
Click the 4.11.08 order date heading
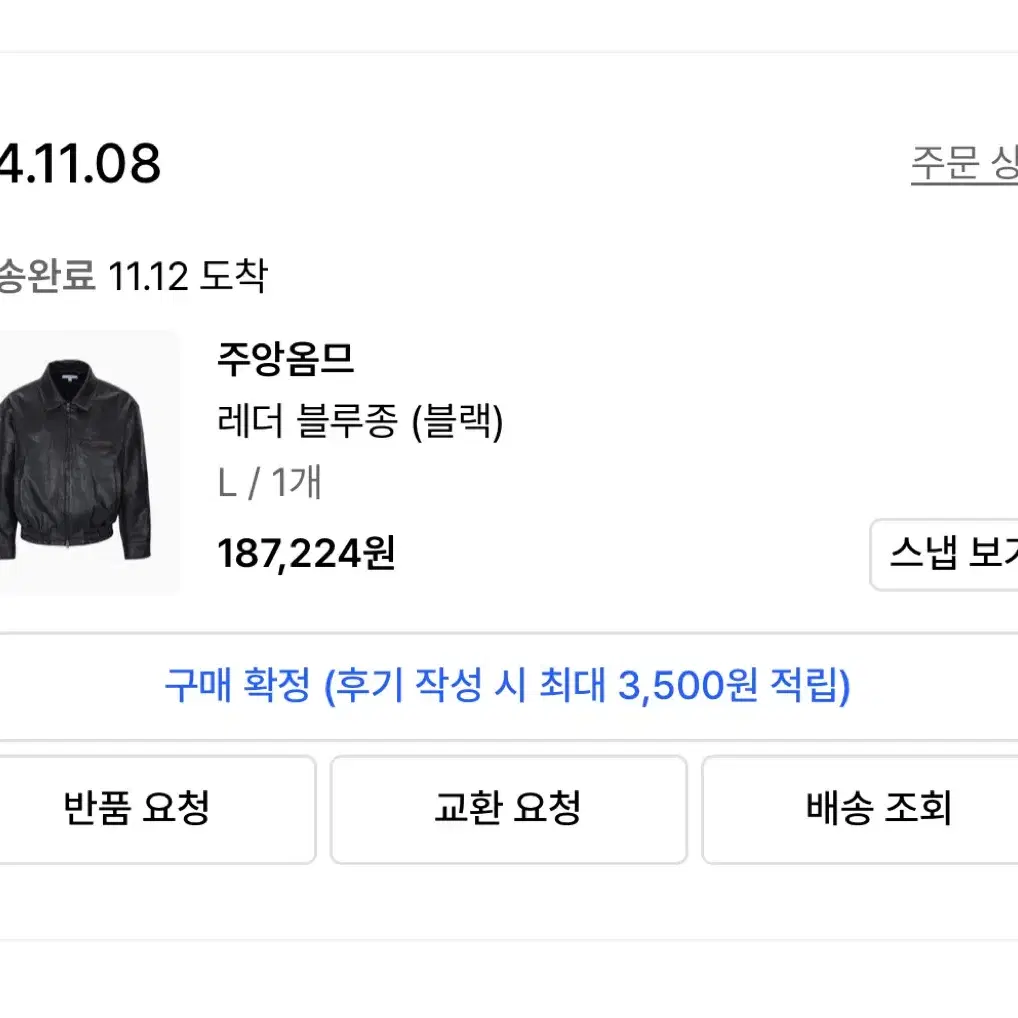[80, 164]
